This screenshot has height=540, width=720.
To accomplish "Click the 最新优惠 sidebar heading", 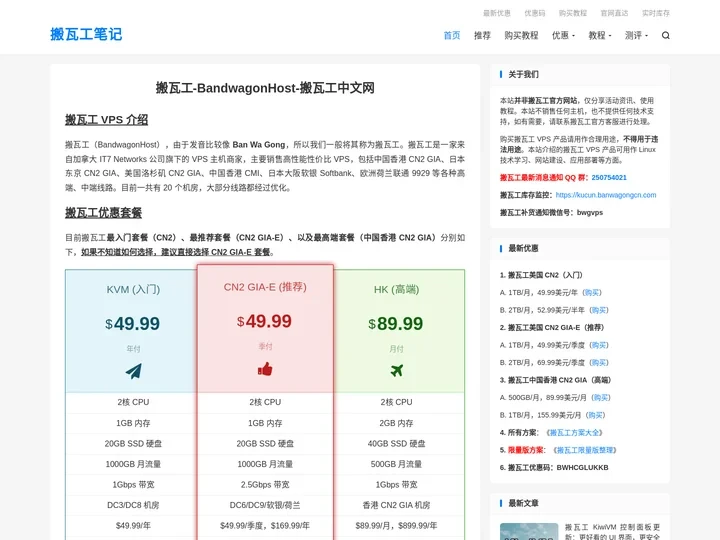I will (523, 248).
